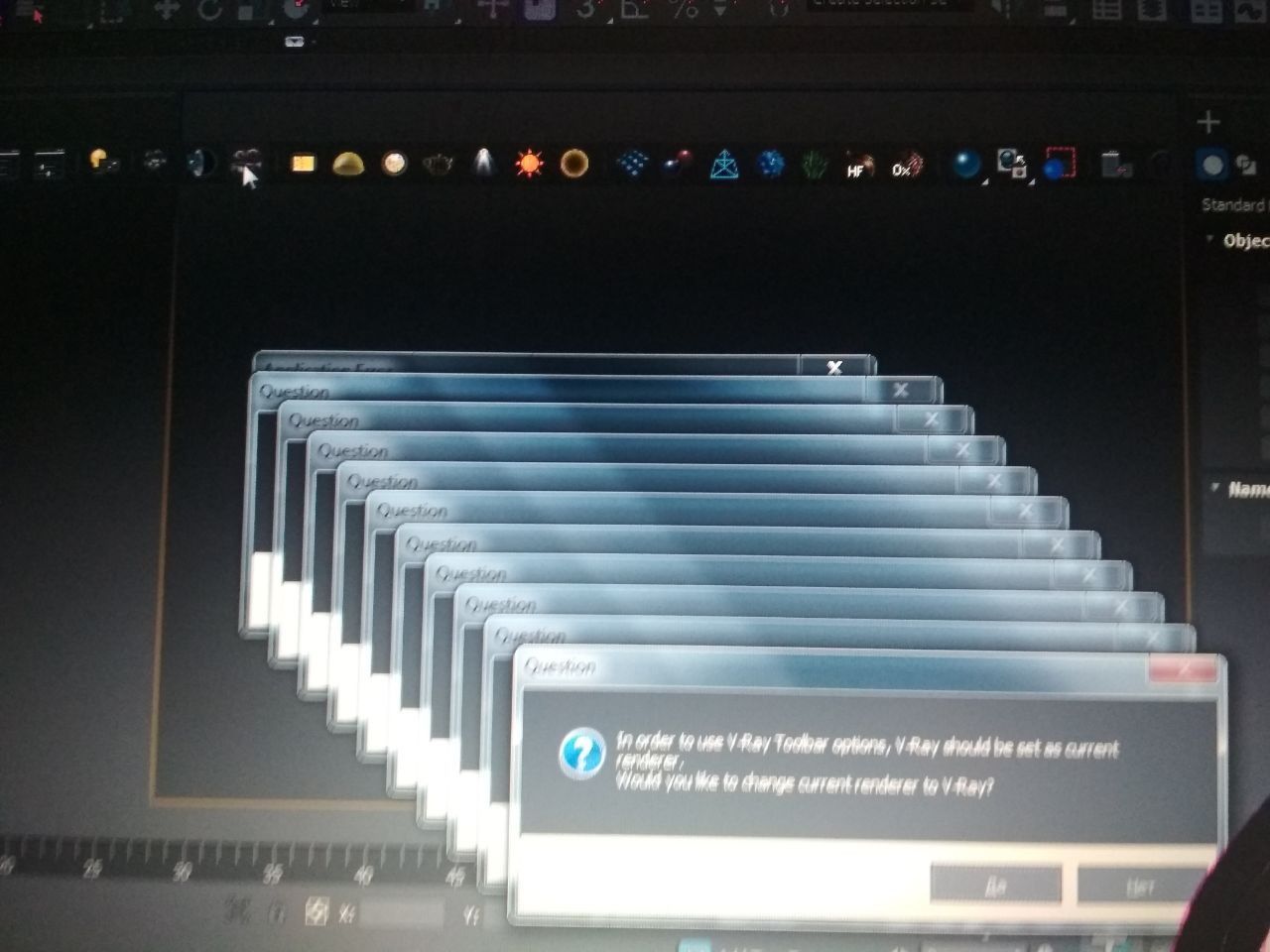Select the Geometry circle category button

tap(1212, 165)
